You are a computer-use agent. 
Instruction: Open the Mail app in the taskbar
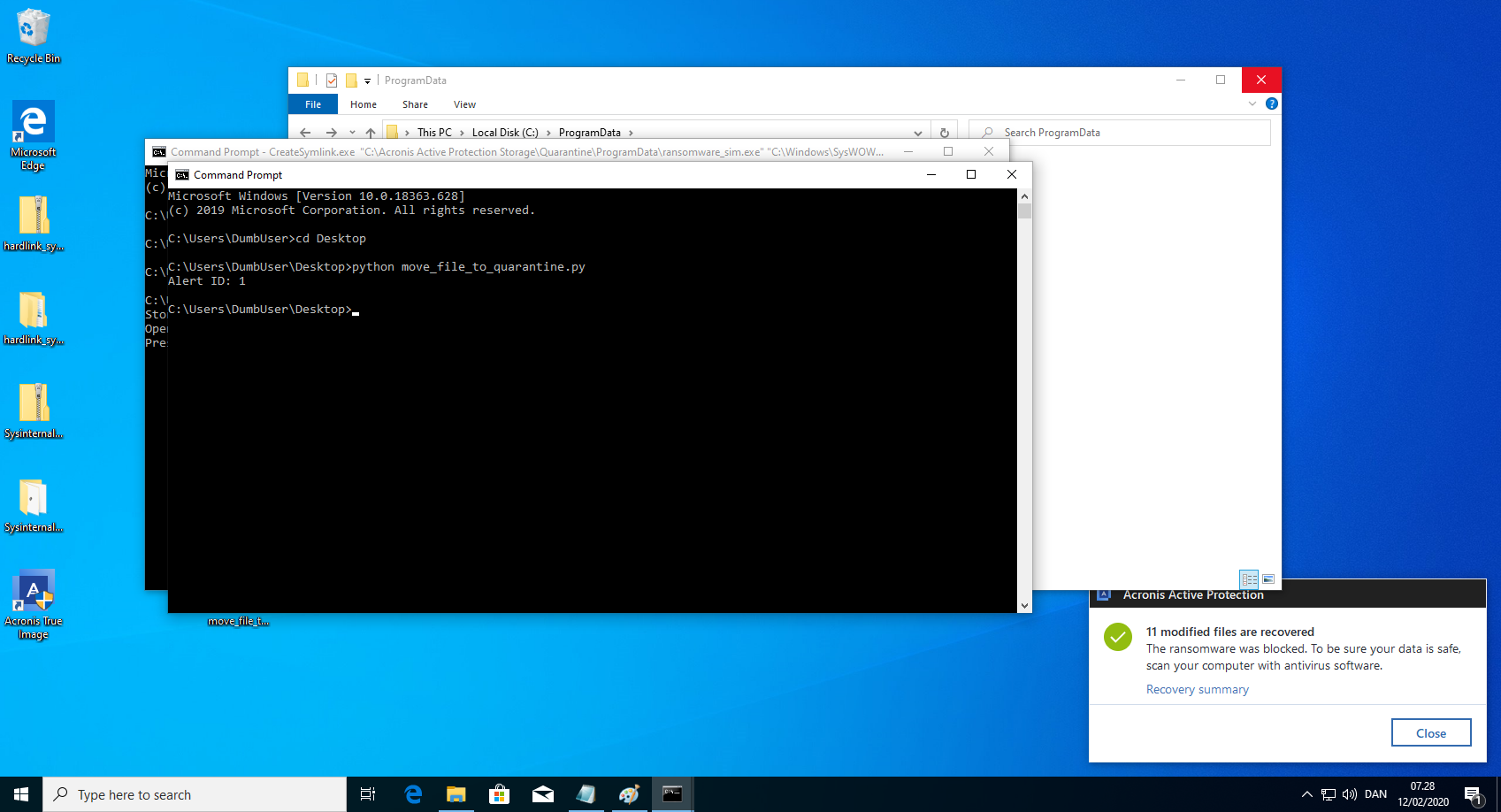(542, 794)
